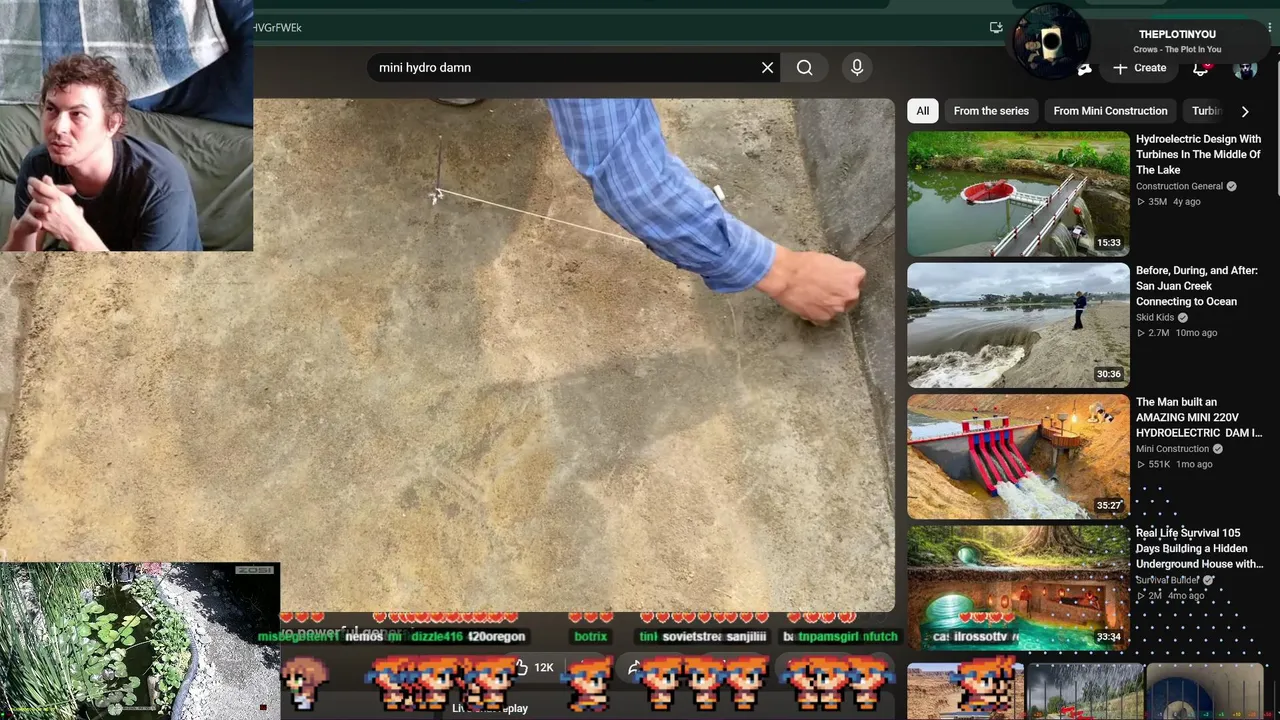Click the 'botrix' username in chat overlay

tap(590, 636)
